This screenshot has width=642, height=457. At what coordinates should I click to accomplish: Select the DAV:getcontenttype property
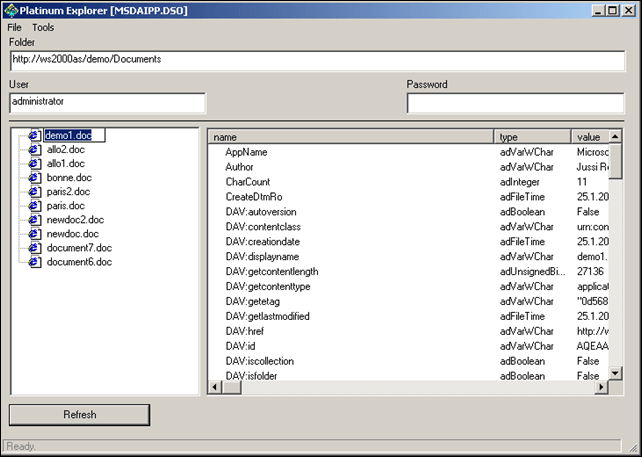pyautogui.click(x=409, y=287)
